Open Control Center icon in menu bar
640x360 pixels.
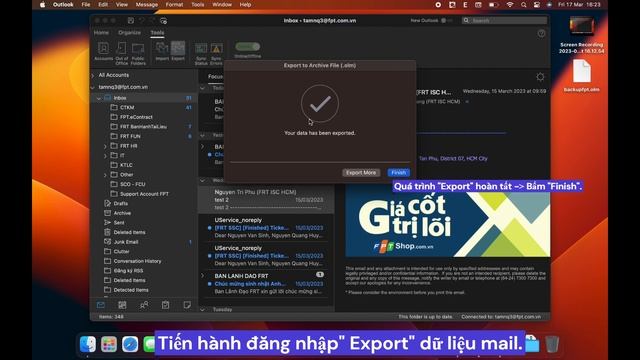[537, 5]
